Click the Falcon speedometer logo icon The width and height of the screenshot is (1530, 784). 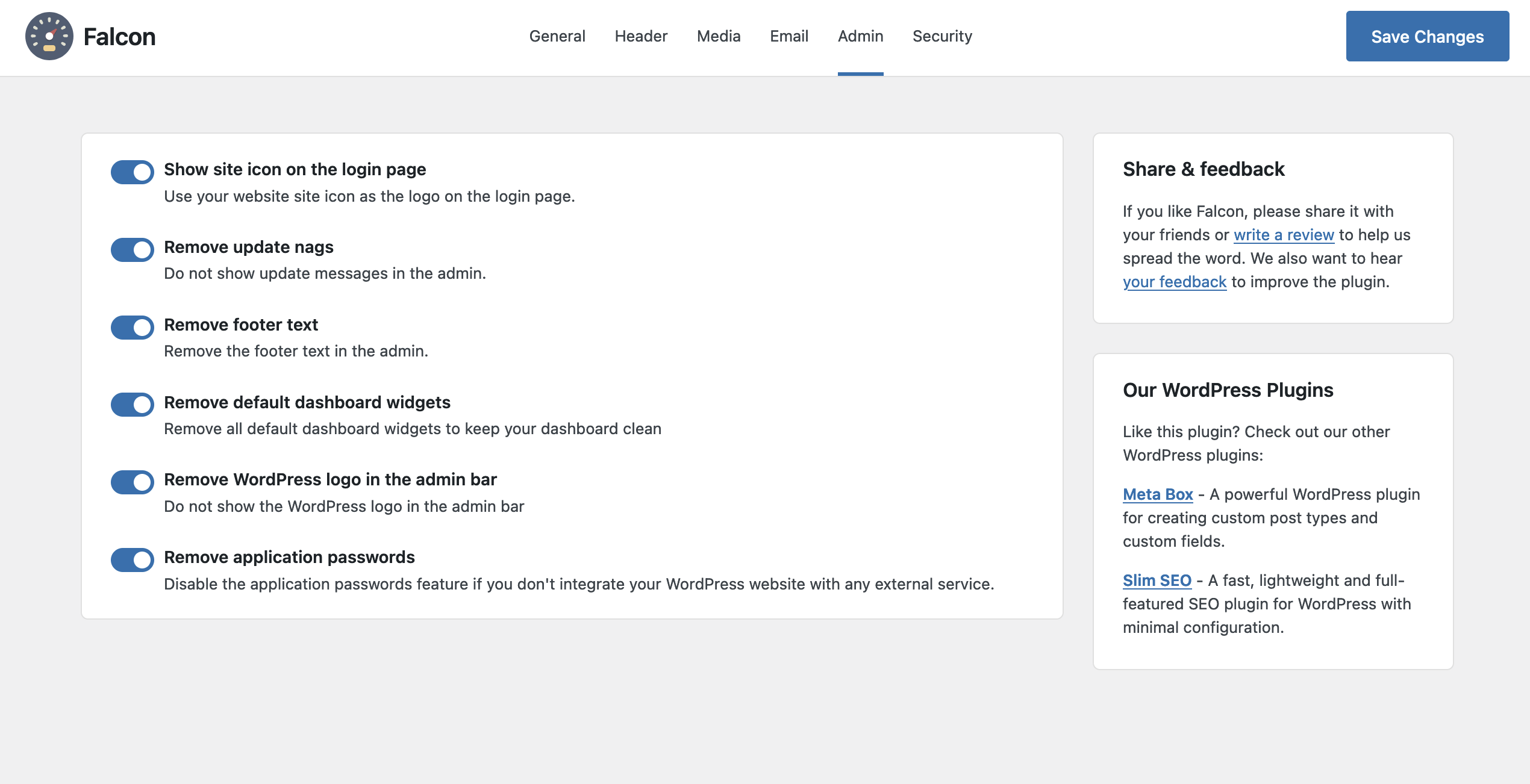point(49,36)
